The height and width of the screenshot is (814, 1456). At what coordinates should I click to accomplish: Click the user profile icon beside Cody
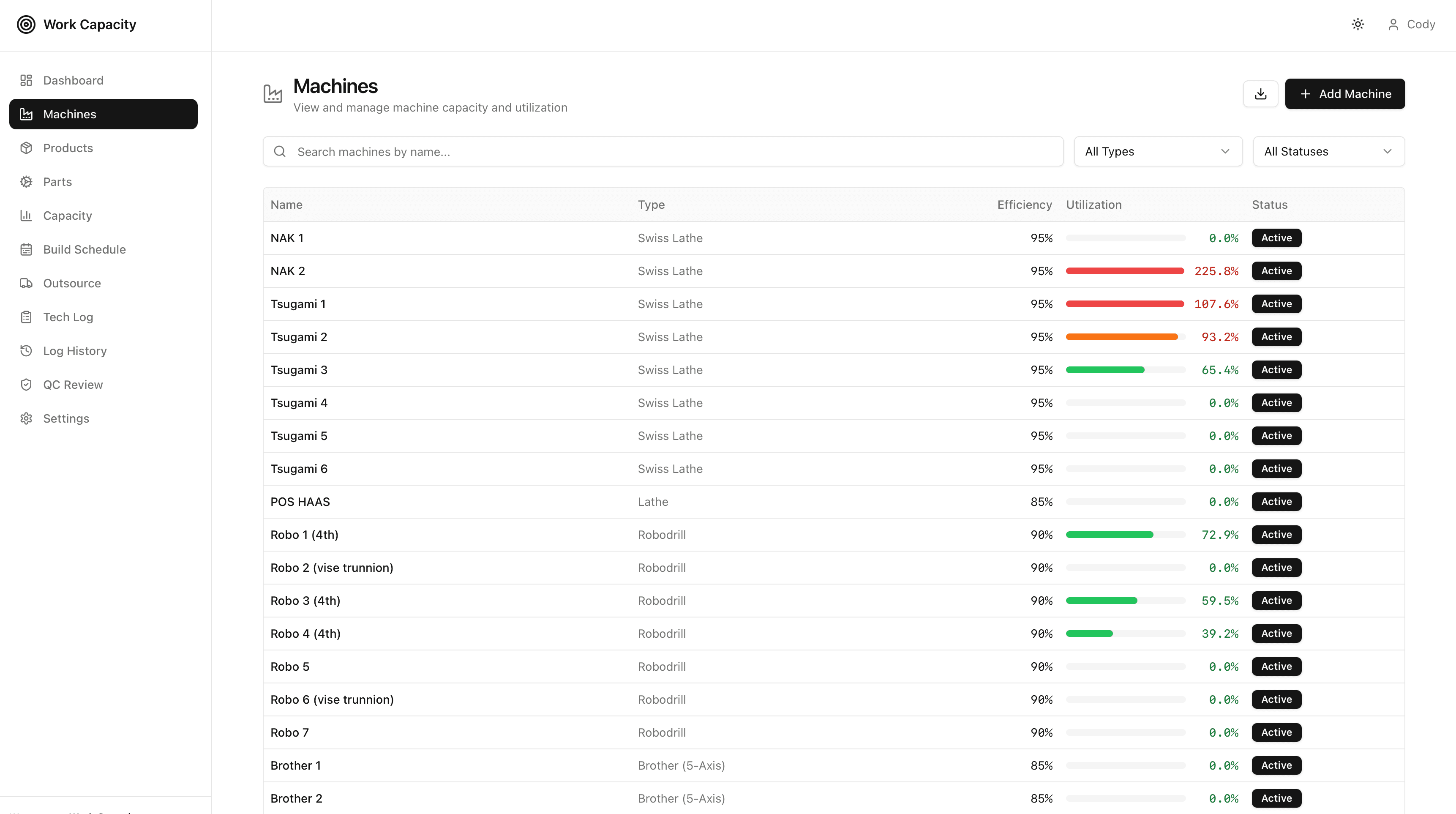(1393, 25)
